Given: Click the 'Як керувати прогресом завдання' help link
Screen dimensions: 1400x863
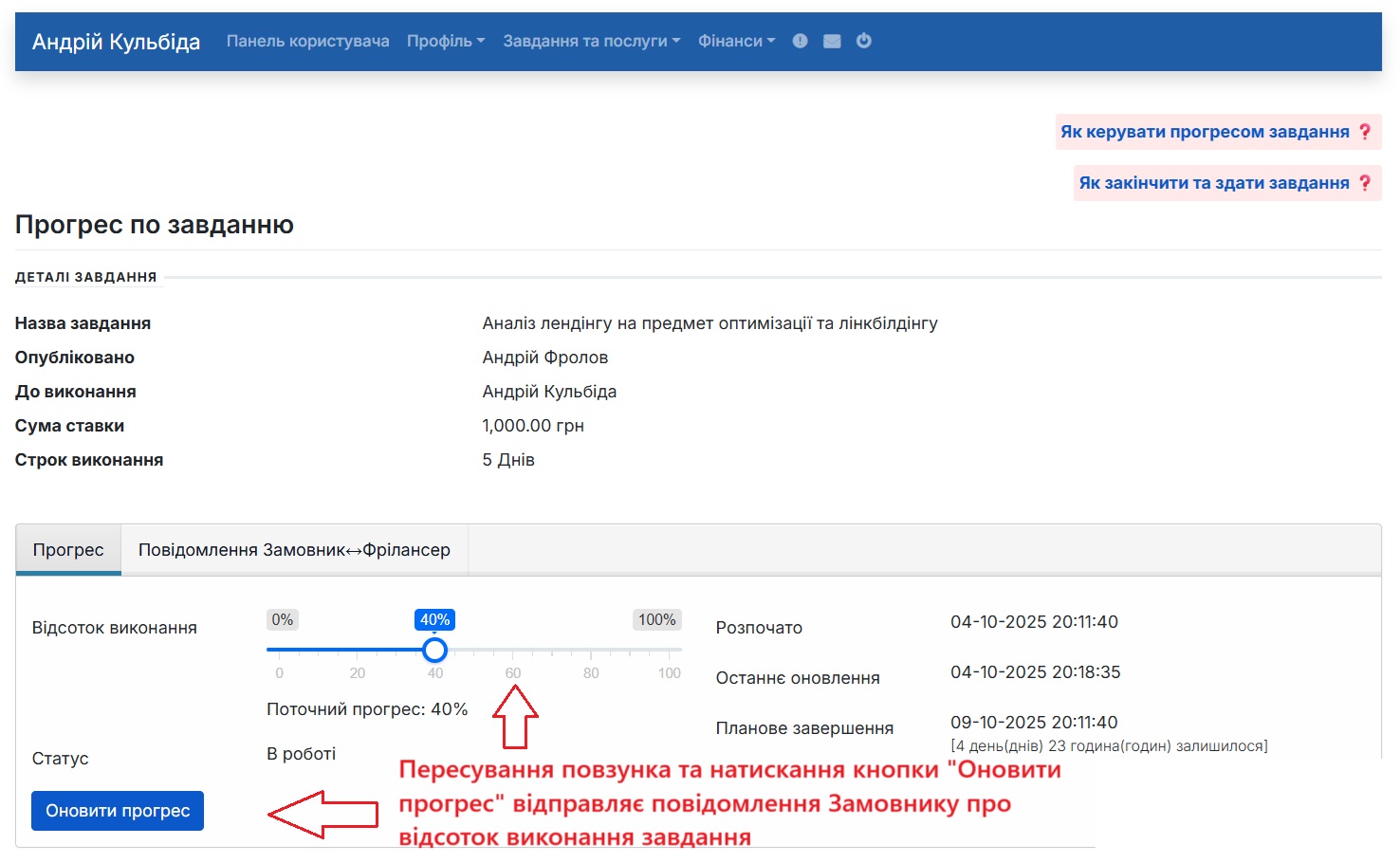Looking at the screenshot, I should (1206, 132).
